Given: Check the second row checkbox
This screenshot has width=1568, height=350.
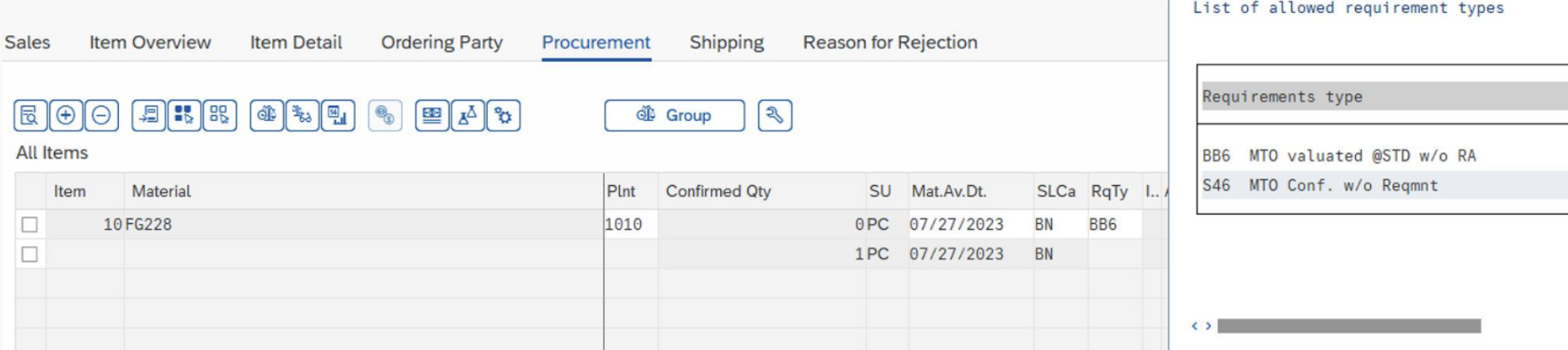Looking at the screenshot, I should (x=30, y=254).
